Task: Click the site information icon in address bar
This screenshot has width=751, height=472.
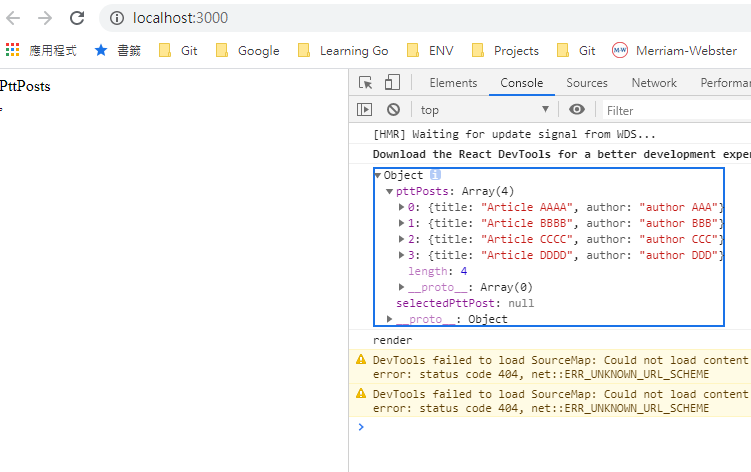Action: (117, 18)
